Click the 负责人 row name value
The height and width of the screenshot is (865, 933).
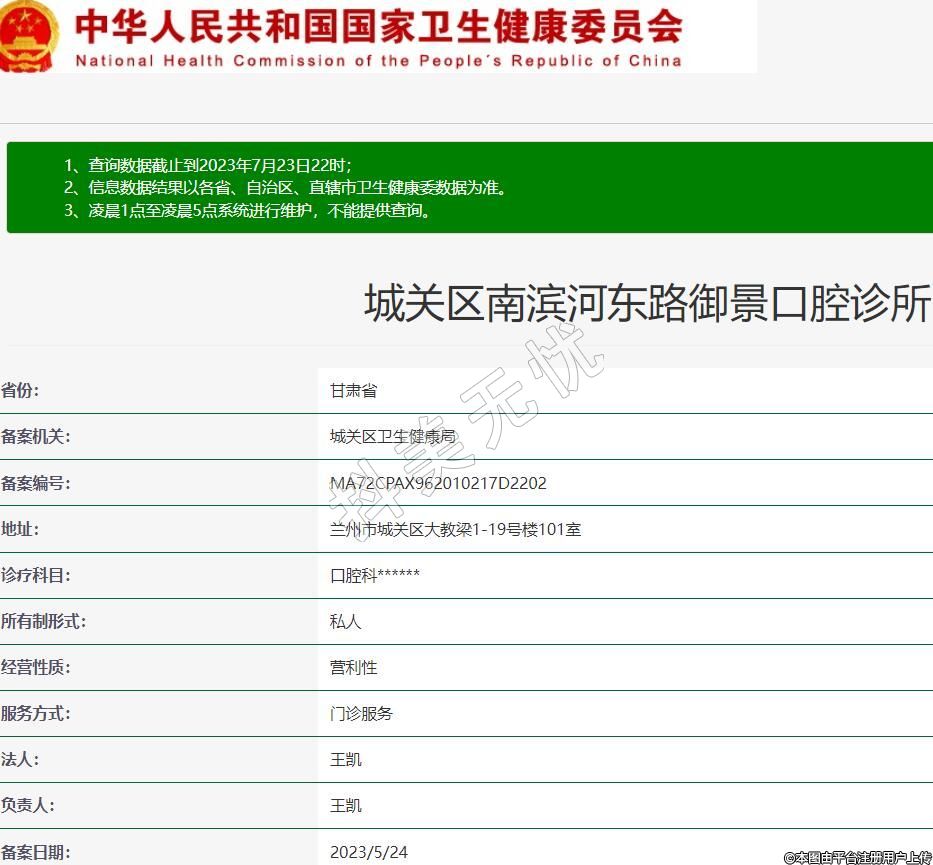tap(345, 806)
